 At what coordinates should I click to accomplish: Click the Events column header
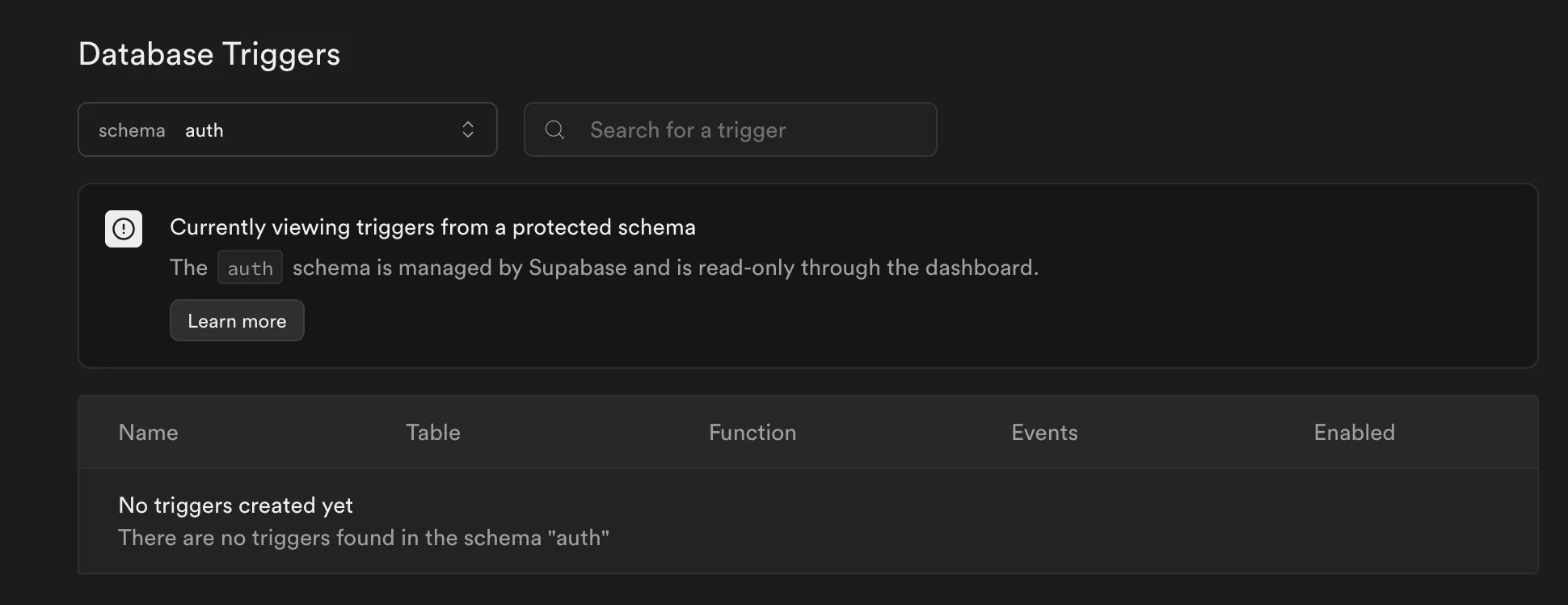pyautogui.click(x=1043, y=432)
